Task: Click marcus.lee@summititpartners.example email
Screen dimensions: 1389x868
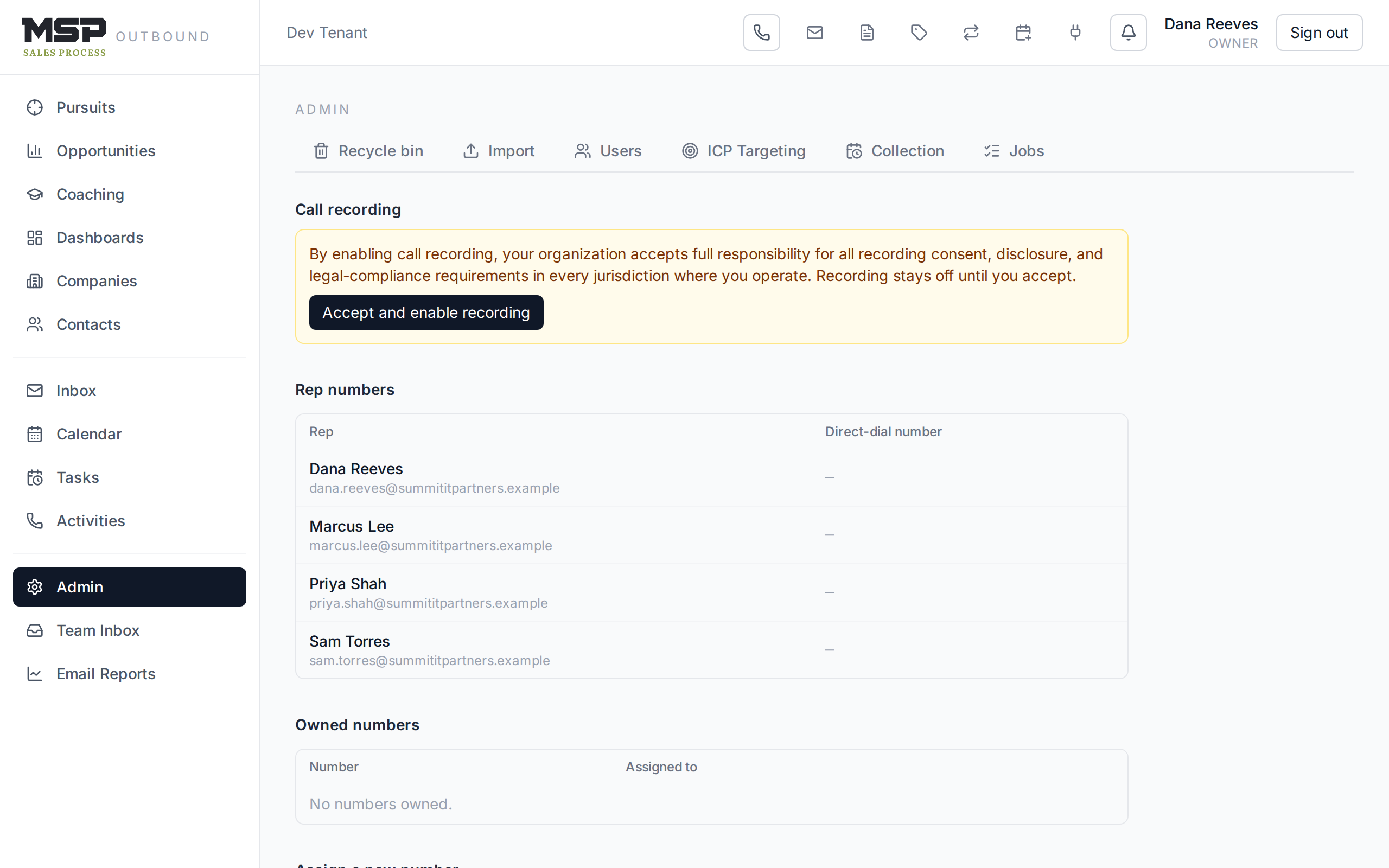Action: pos(430,545)
